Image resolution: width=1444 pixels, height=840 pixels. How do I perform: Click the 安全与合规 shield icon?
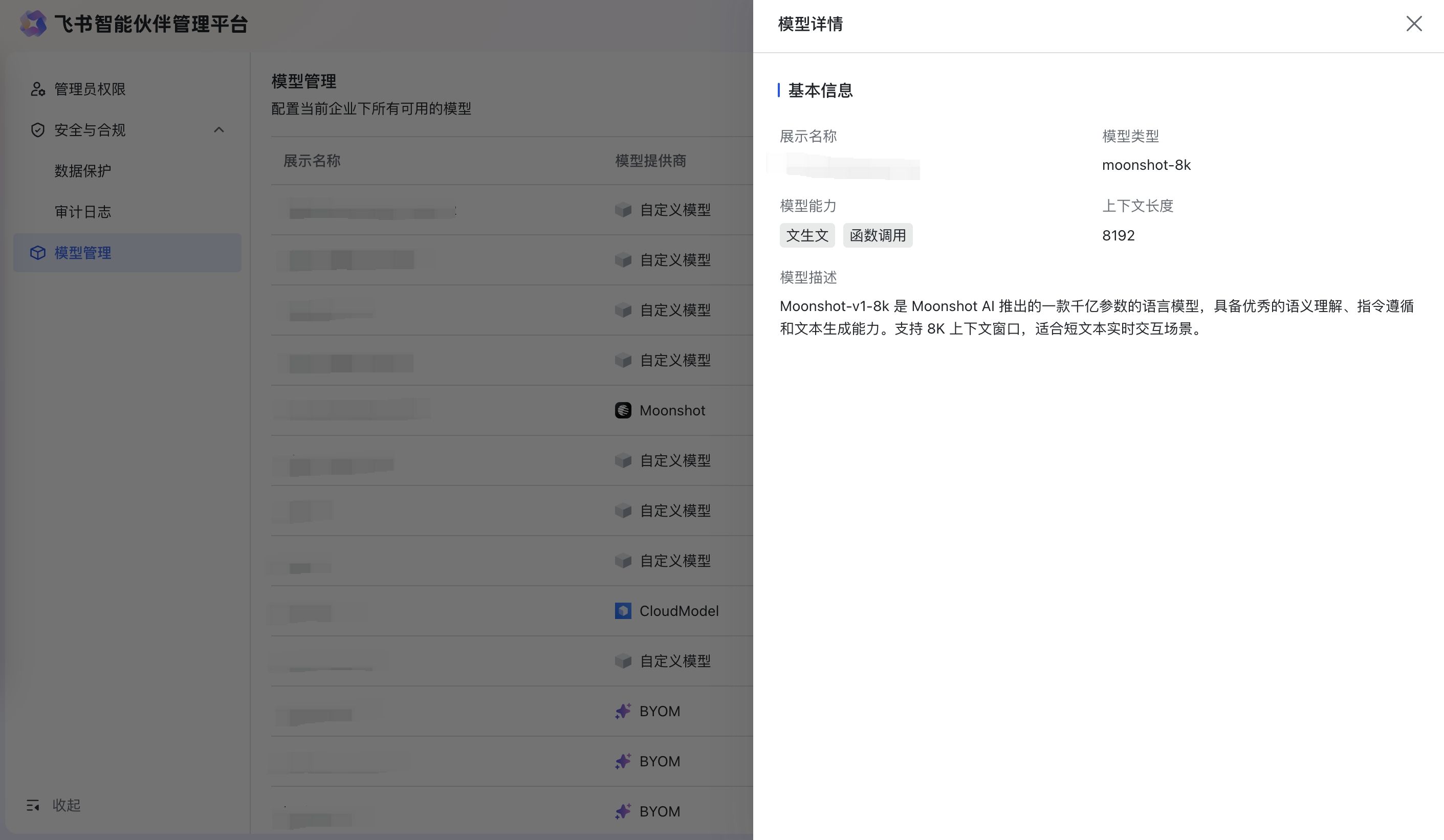click(x=38, y=130)
